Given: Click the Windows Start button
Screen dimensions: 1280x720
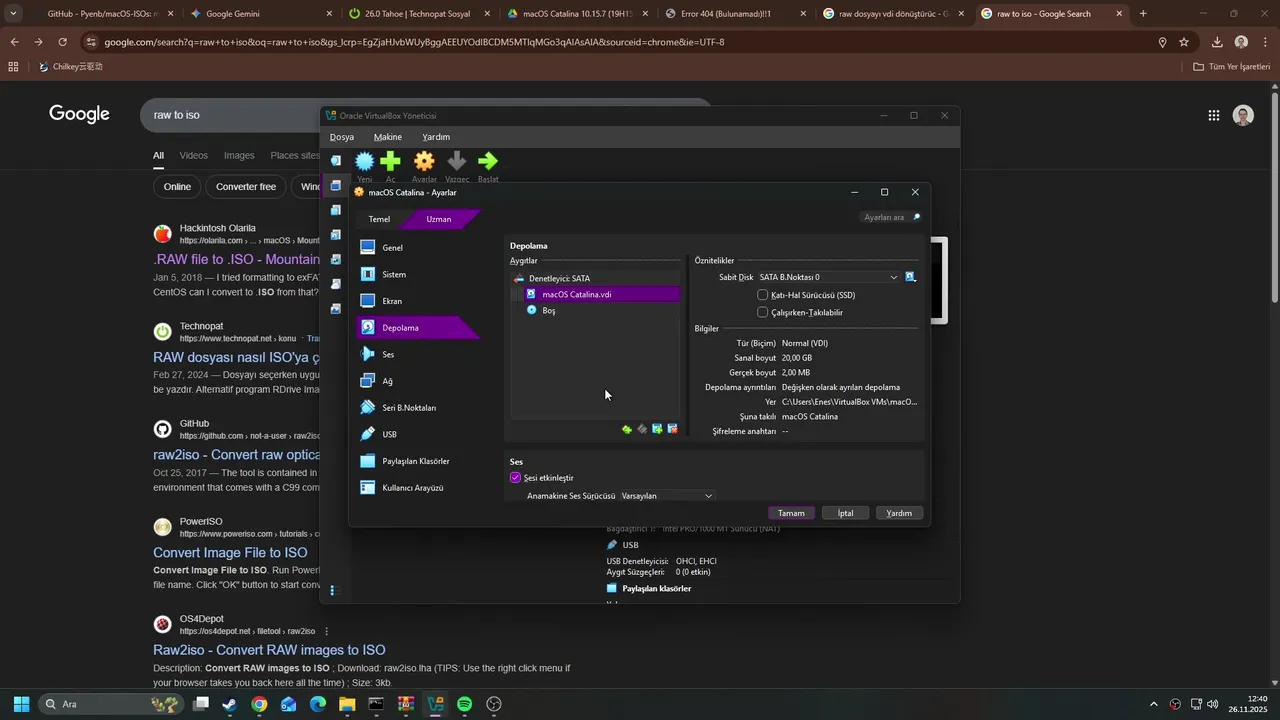Looking at the screenshot, I should [21, 704].
